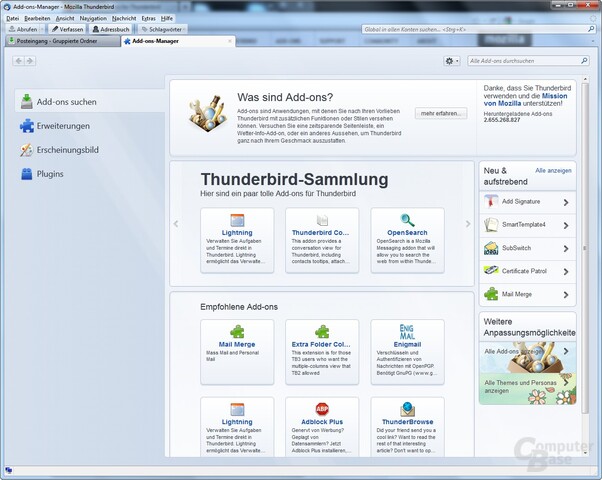Click the Extra Folder Columns puzzle icon
This screenshot has height=480, width=602.
tap(322, 332)
